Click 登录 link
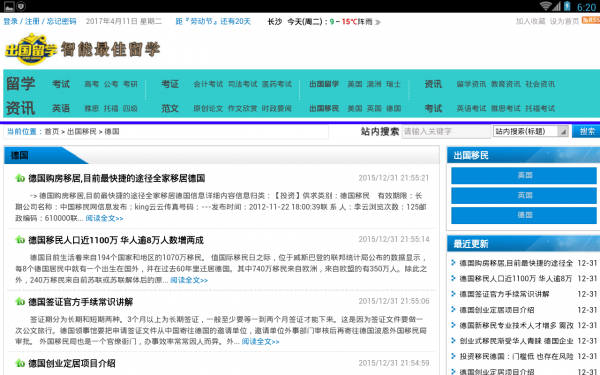The width and height of the screenshot is (600, 375). point(11,21)
